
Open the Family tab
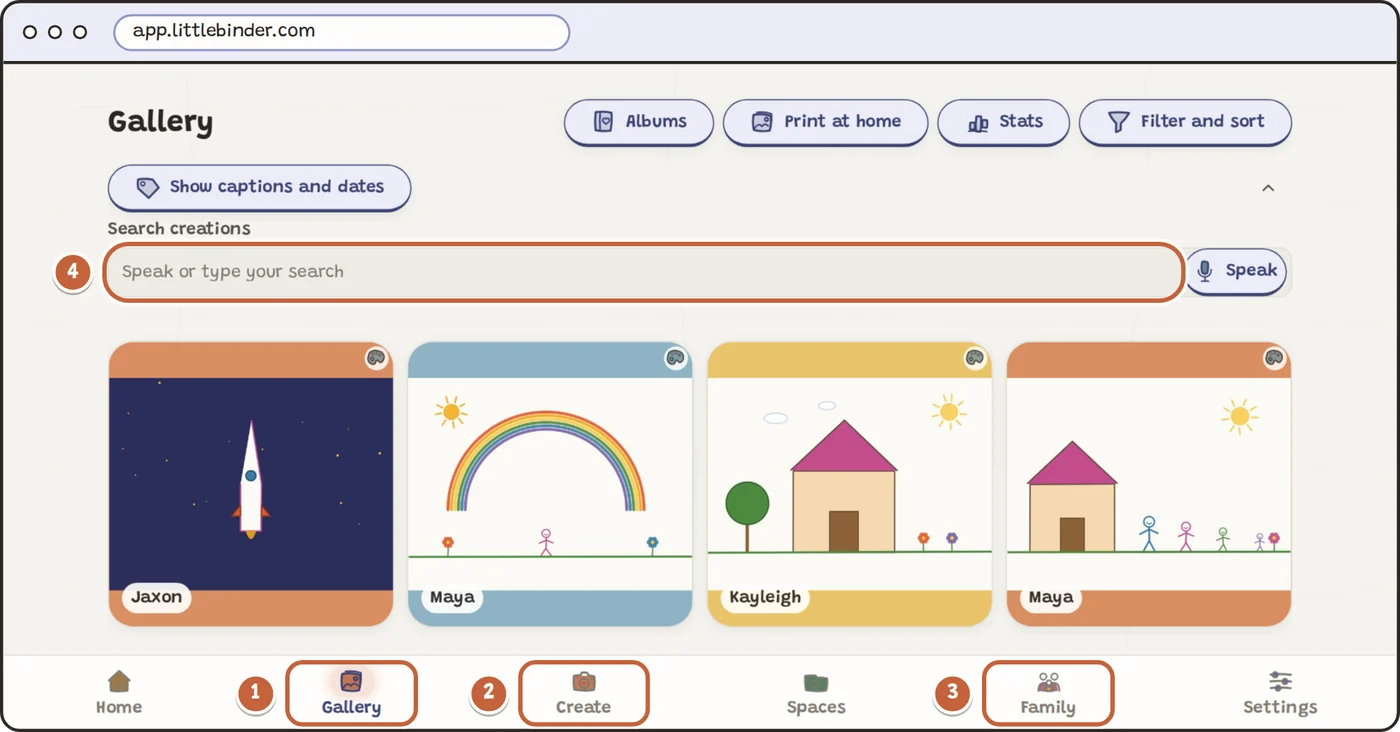coord(1048,693)
